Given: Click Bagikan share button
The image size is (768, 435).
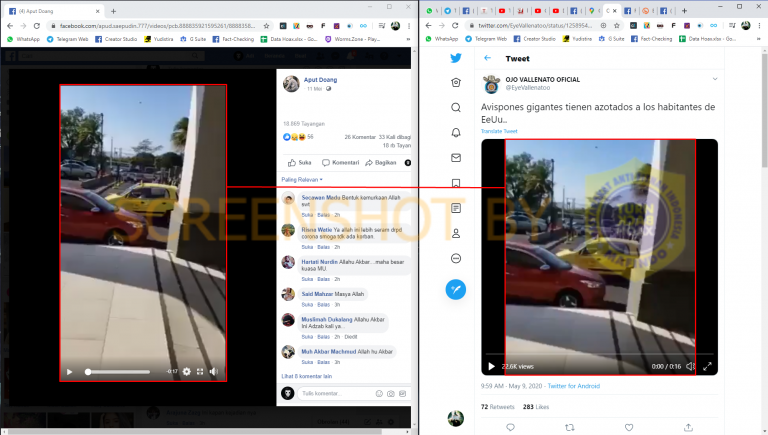Looking at the screenshot, I should (381, 163).
